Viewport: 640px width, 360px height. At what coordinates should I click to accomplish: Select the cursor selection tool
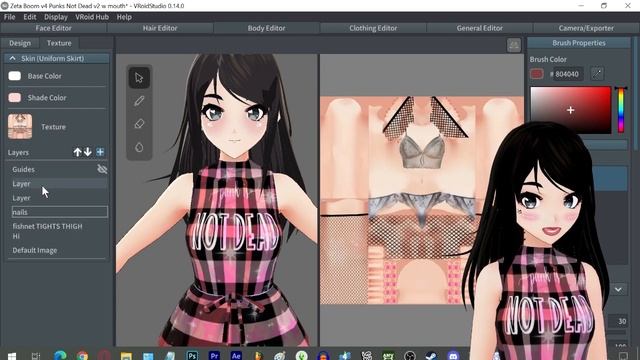(x=139, y=78)
